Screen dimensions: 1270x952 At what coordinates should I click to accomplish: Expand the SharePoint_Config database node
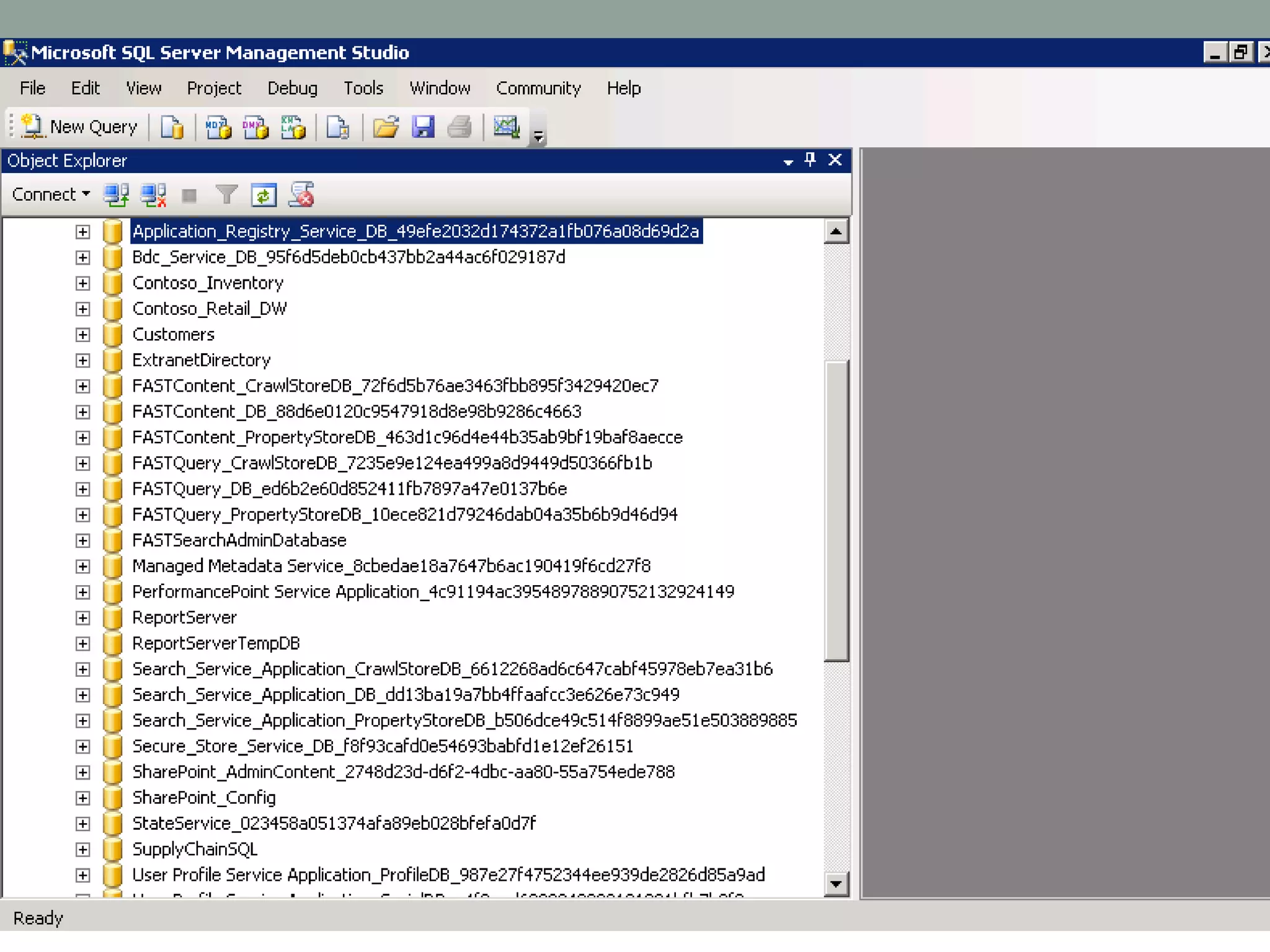pyautogui.click(x=82, y=798)
